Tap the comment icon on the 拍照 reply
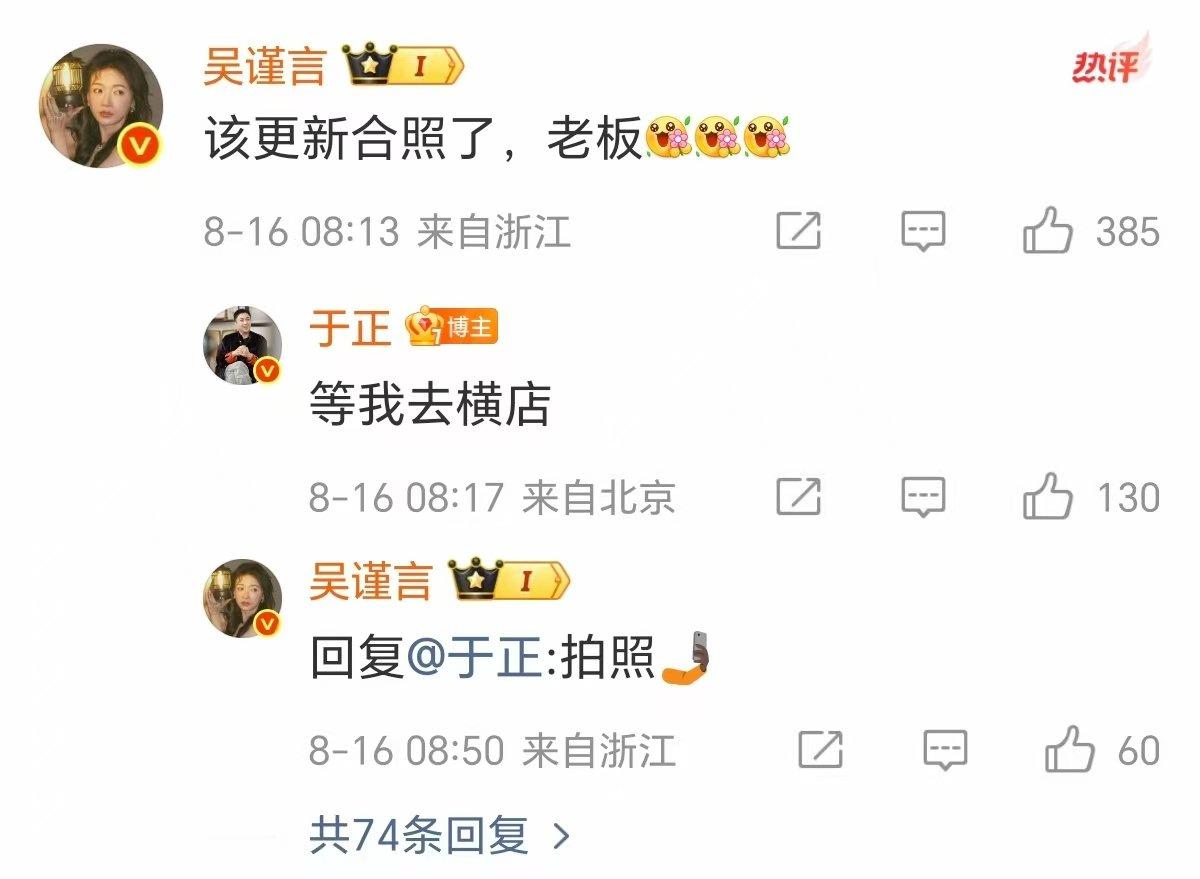 pyautogui.click(x=945, y=750)
